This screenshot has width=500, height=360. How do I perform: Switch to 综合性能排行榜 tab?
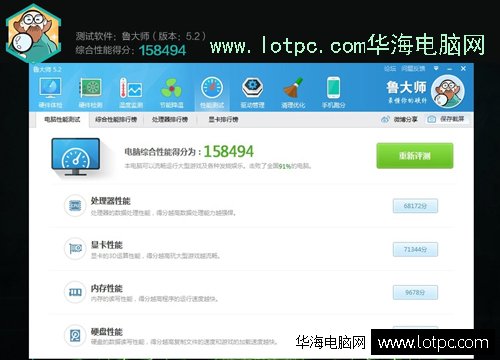116,119
